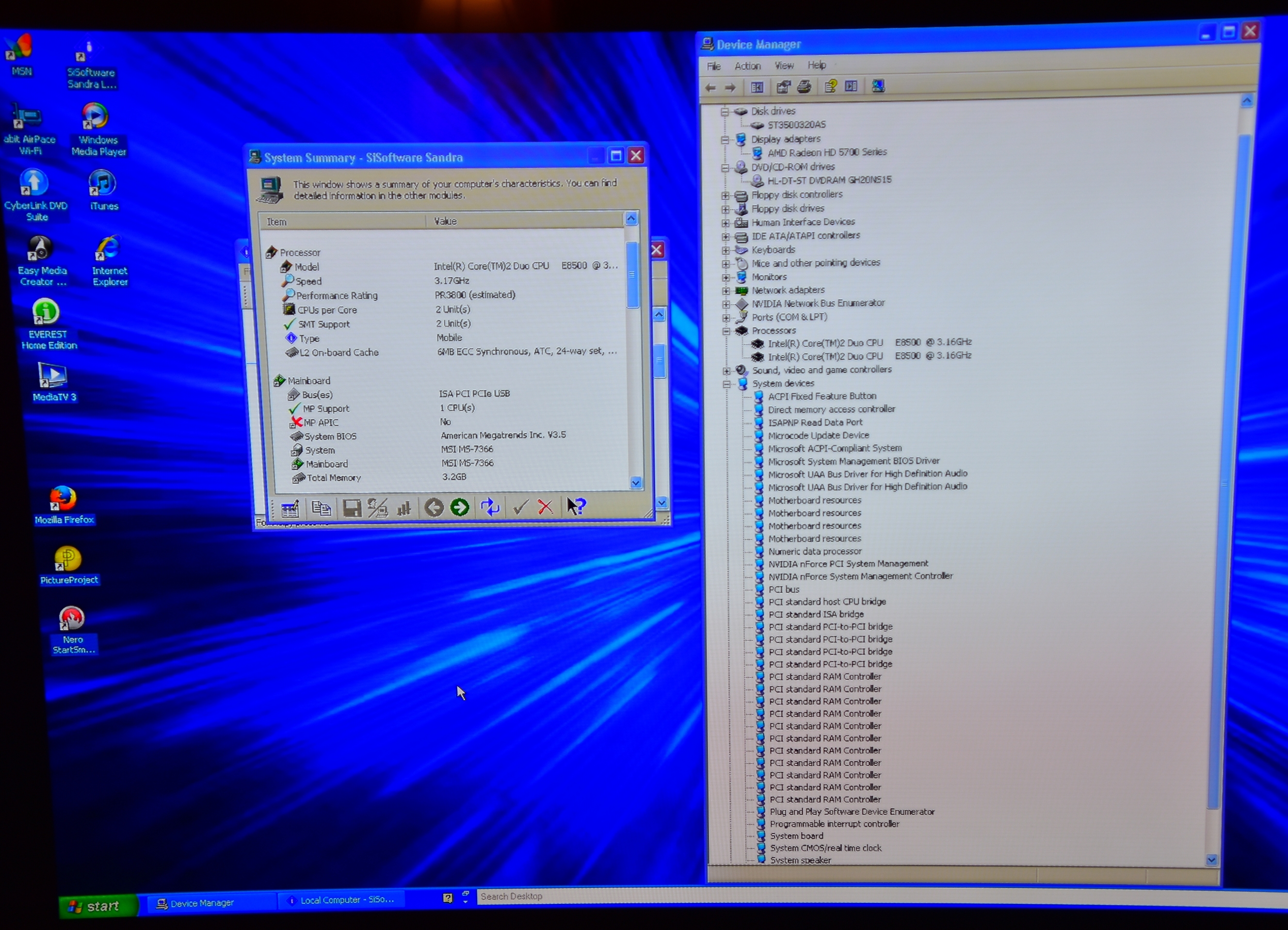Viewport: 1288px width, 930px height.
Task: Open the View menu in Device Manager
Action: (x=784, y=65)
